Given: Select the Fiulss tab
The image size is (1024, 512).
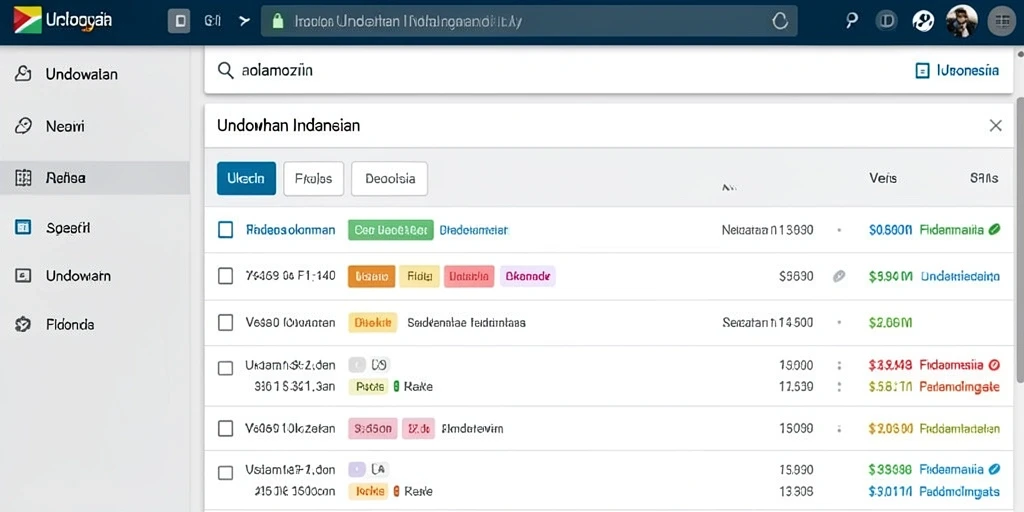Looking at the screenshot, I should pyautogui.click(x=313, y=178).
